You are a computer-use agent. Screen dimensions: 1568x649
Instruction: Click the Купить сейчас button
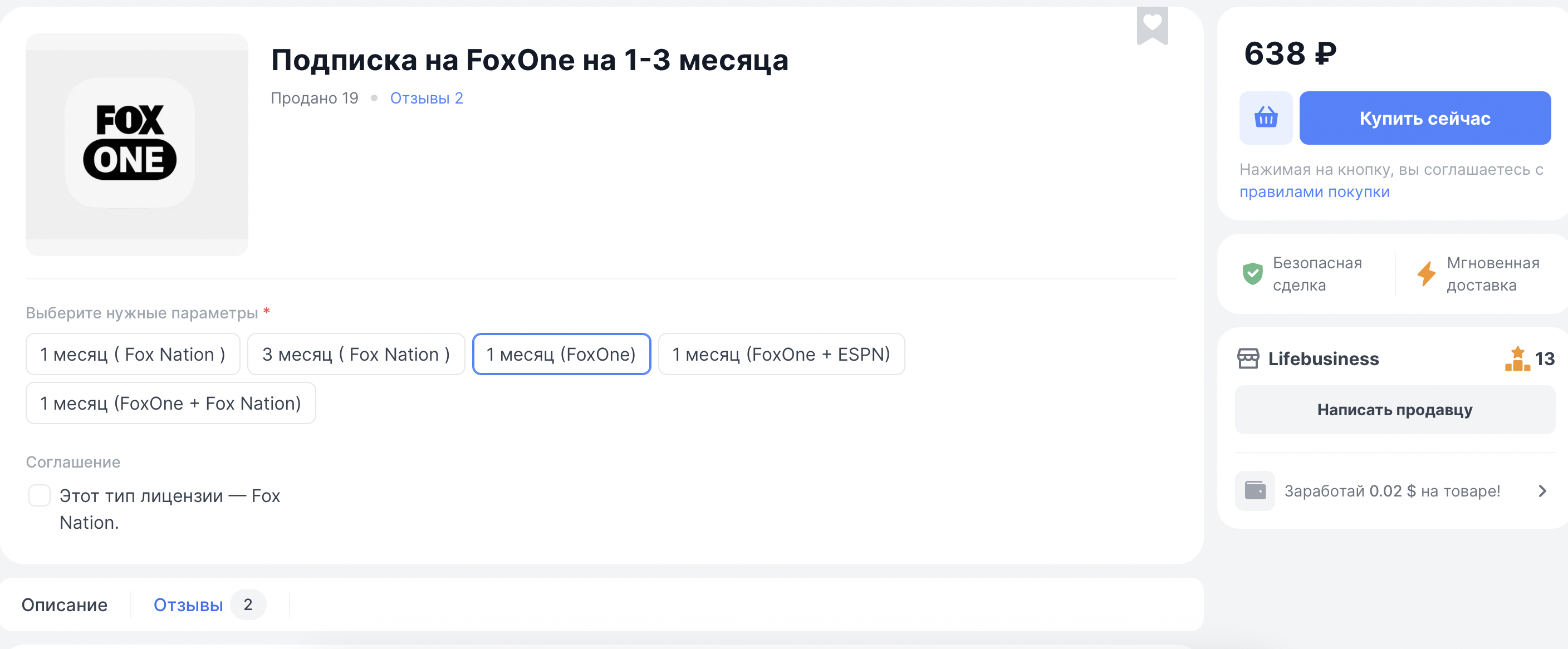[1425, 118]
